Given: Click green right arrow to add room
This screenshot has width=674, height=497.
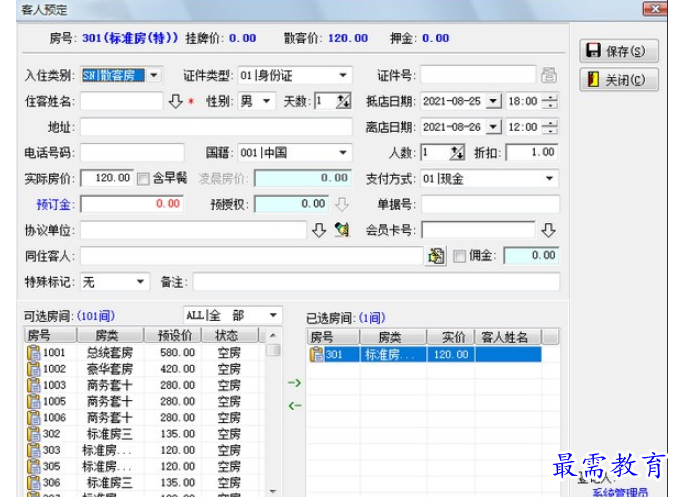Looking at the screenshot, I should coord(294,383).
